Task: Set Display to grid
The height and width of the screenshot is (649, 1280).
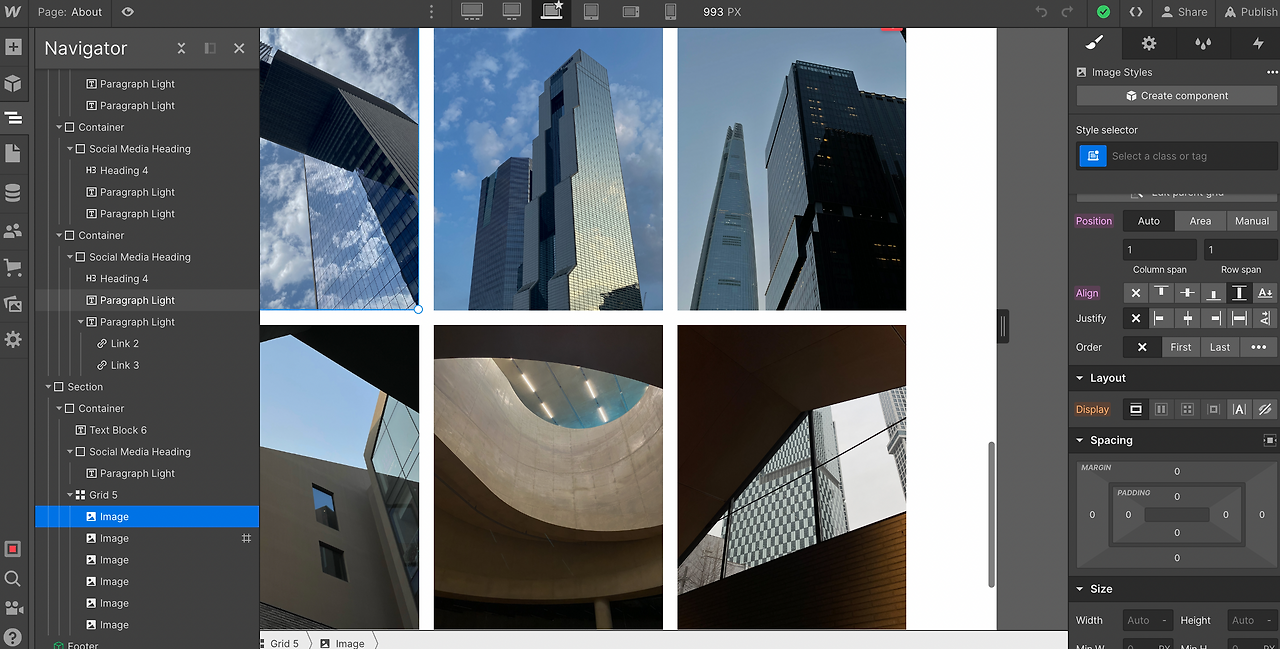Action: [1187, 409]
